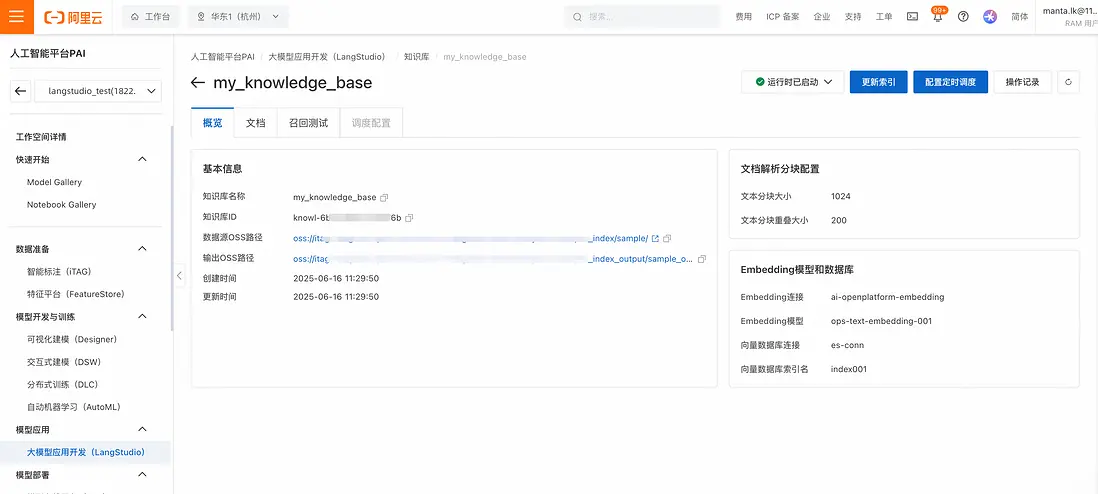Click the es-conn vector database value
The image size is (1098, 494).
847,345
